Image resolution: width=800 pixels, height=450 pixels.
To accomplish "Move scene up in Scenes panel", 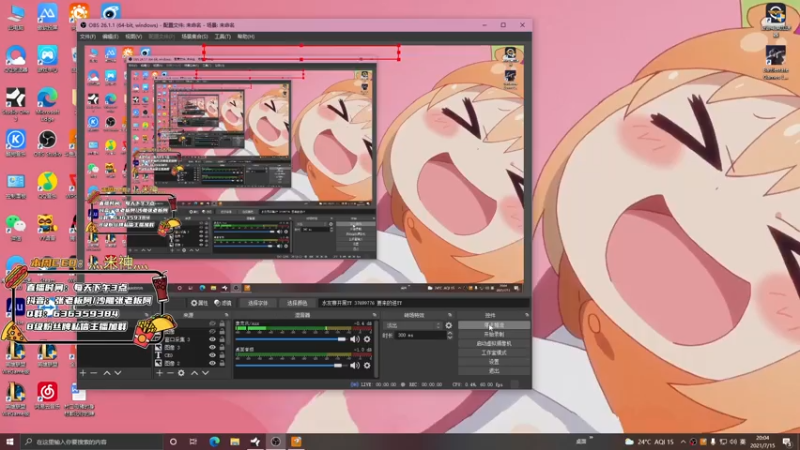I will (x=107, y=373).
